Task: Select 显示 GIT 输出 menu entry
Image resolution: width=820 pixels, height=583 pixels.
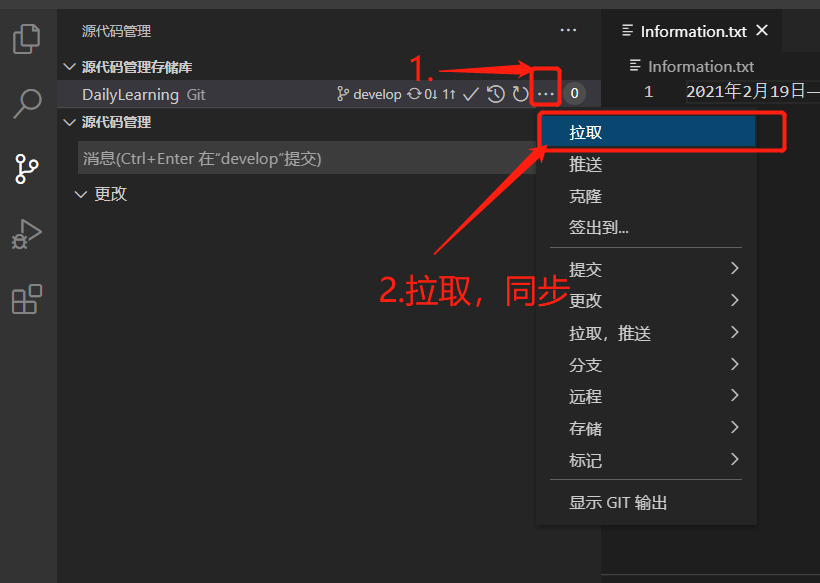Action: [x=646, y=502]
